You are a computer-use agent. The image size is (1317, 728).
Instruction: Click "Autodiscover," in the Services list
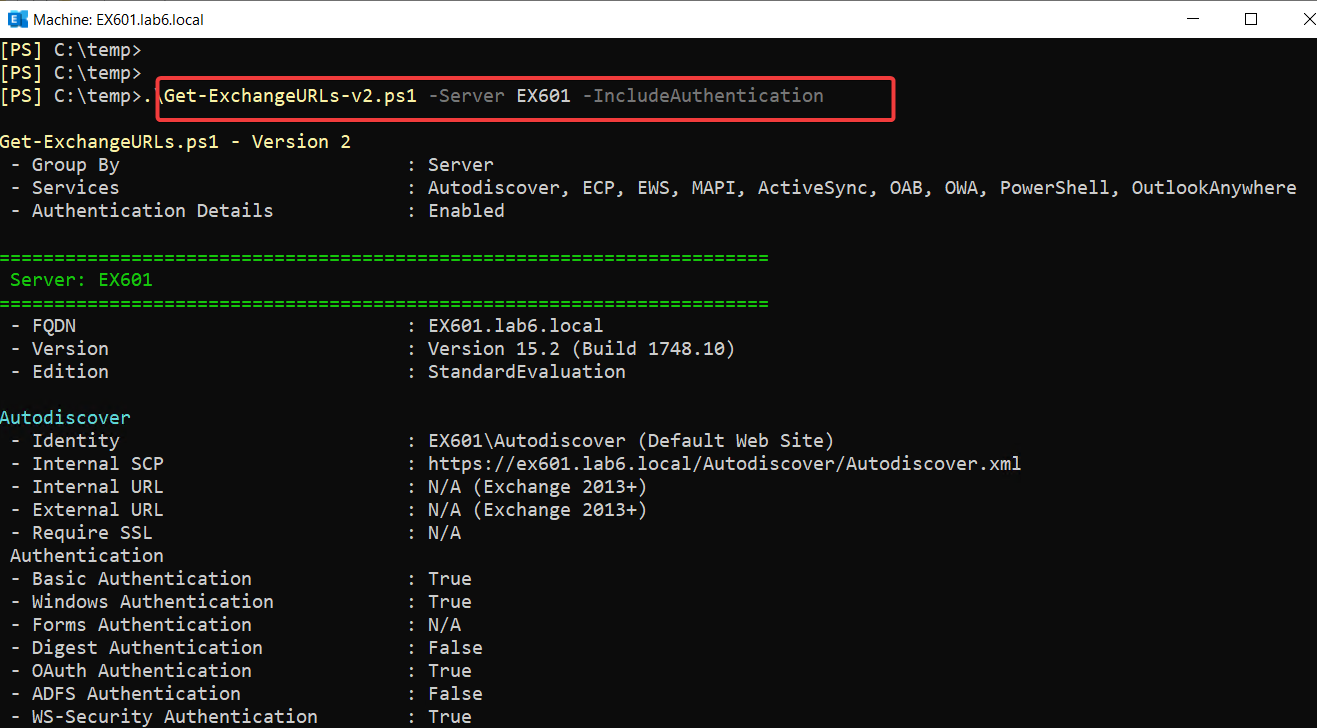click(499, 188)
